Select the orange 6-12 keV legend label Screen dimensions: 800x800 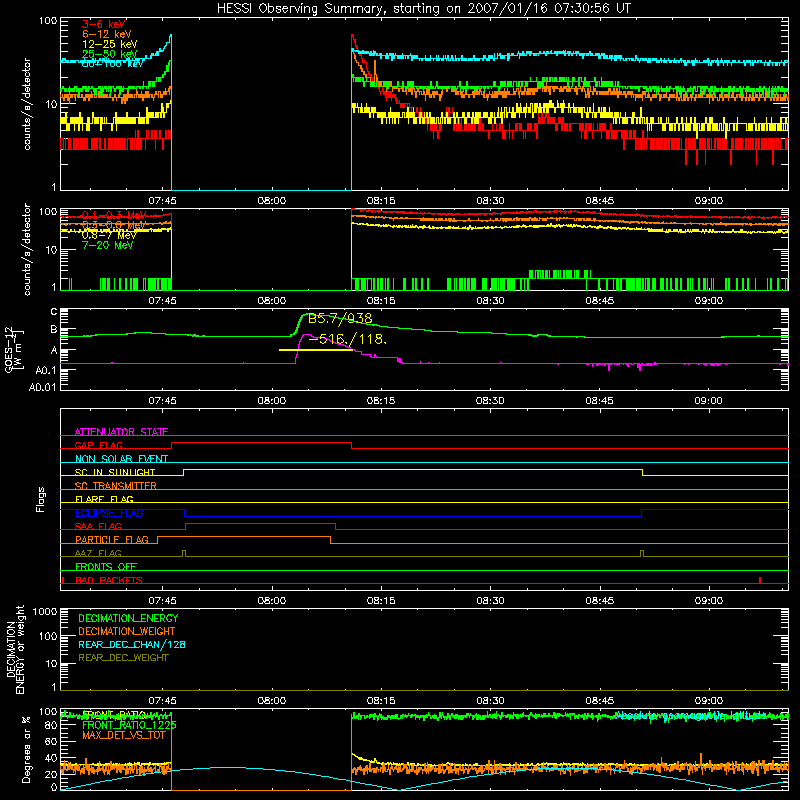[x=107, y=34]
